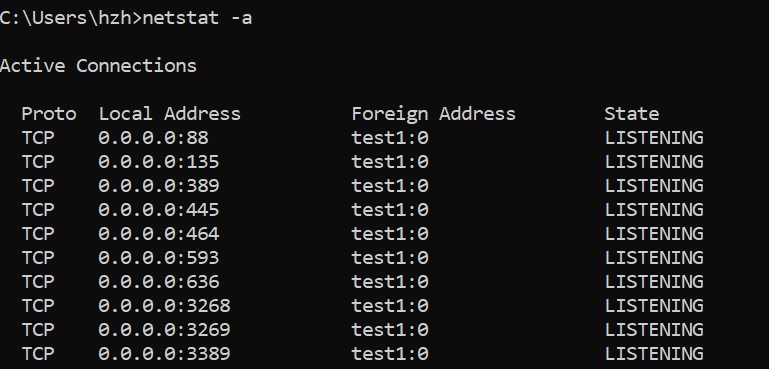Click the Active Connections heading
The height and width of the screenshot is (369, 769).
[98, 66]
